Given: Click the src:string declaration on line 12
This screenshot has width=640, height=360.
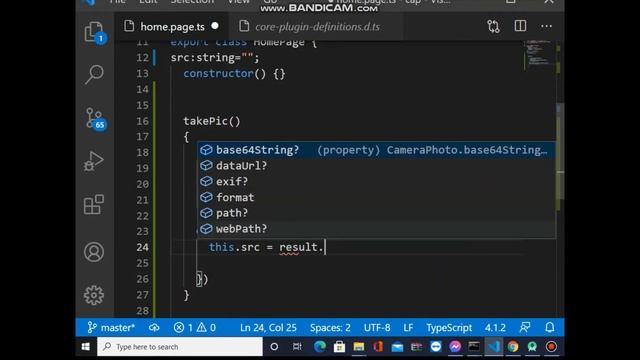Looking at the screenshot, I should click(x=215, y=58).
